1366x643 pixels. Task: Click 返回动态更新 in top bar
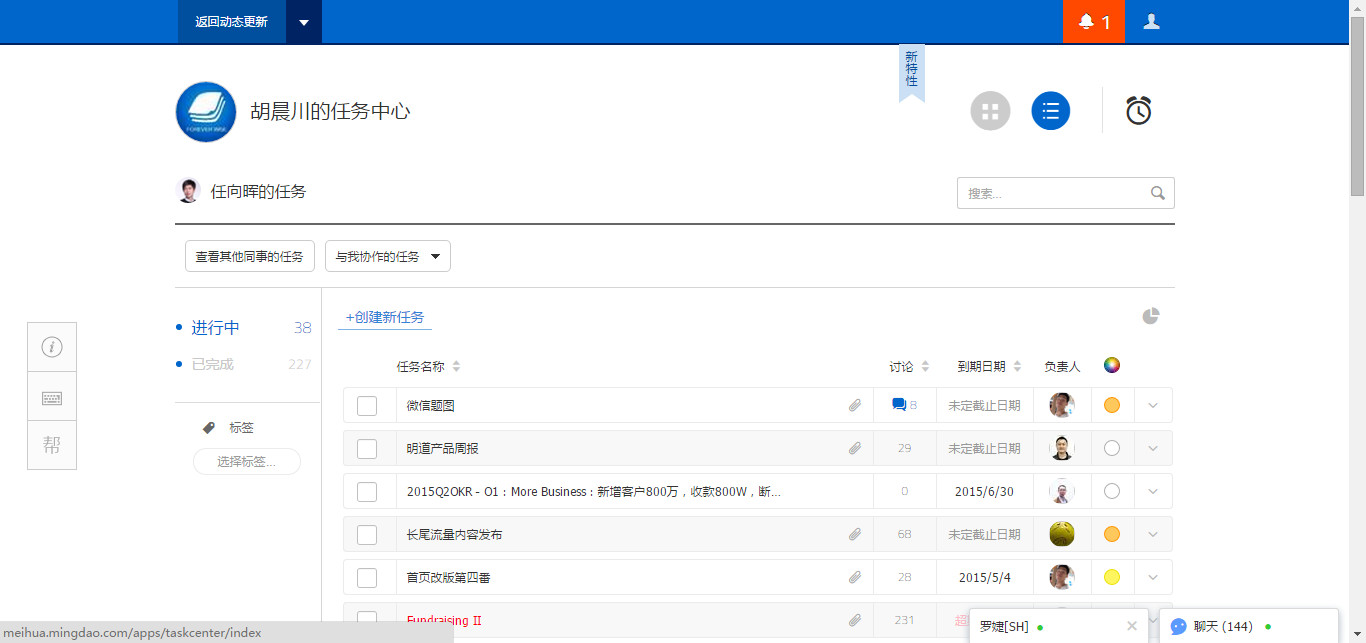232,22
